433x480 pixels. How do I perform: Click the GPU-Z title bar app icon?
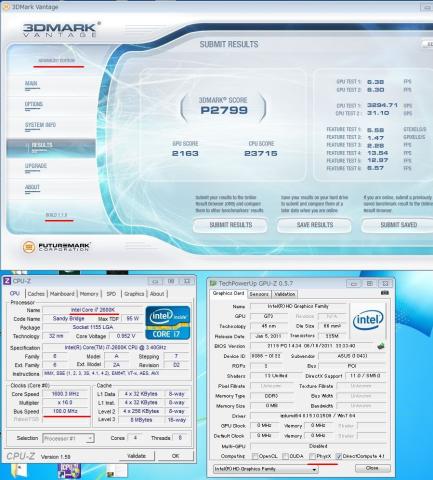213,283
